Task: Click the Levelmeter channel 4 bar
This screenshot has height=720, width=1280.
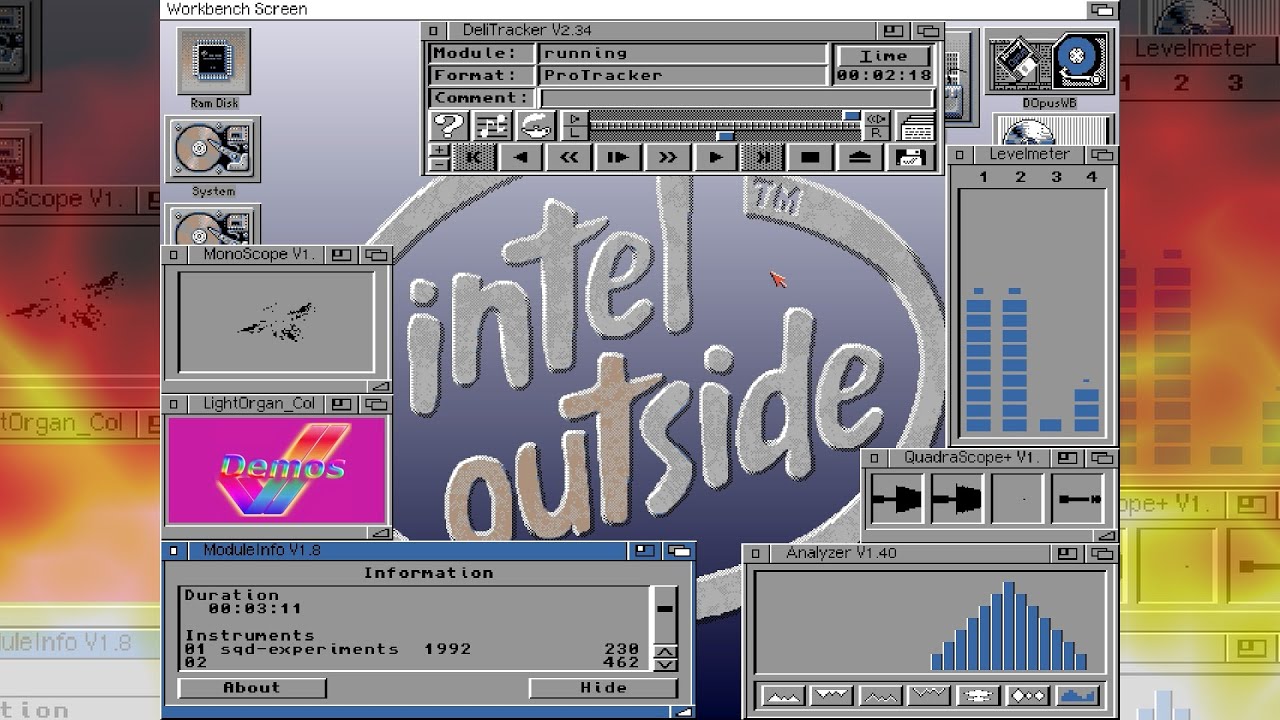Action: (1087, 406)
